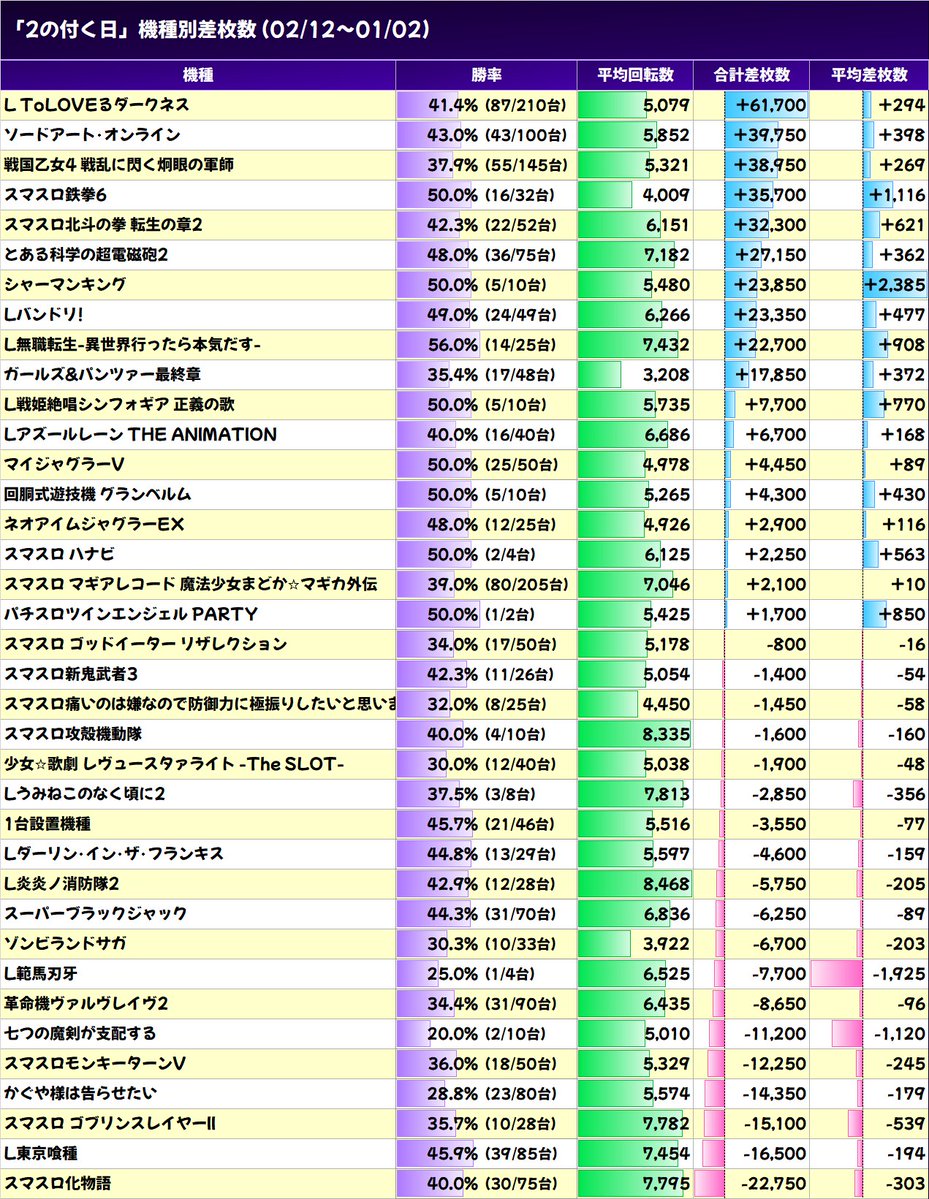Image resolution: width=929 pixels, height=1199 pixels.
Task: Select LアズールレーンTHE ANIMATION name
Action: pos(140,434)
